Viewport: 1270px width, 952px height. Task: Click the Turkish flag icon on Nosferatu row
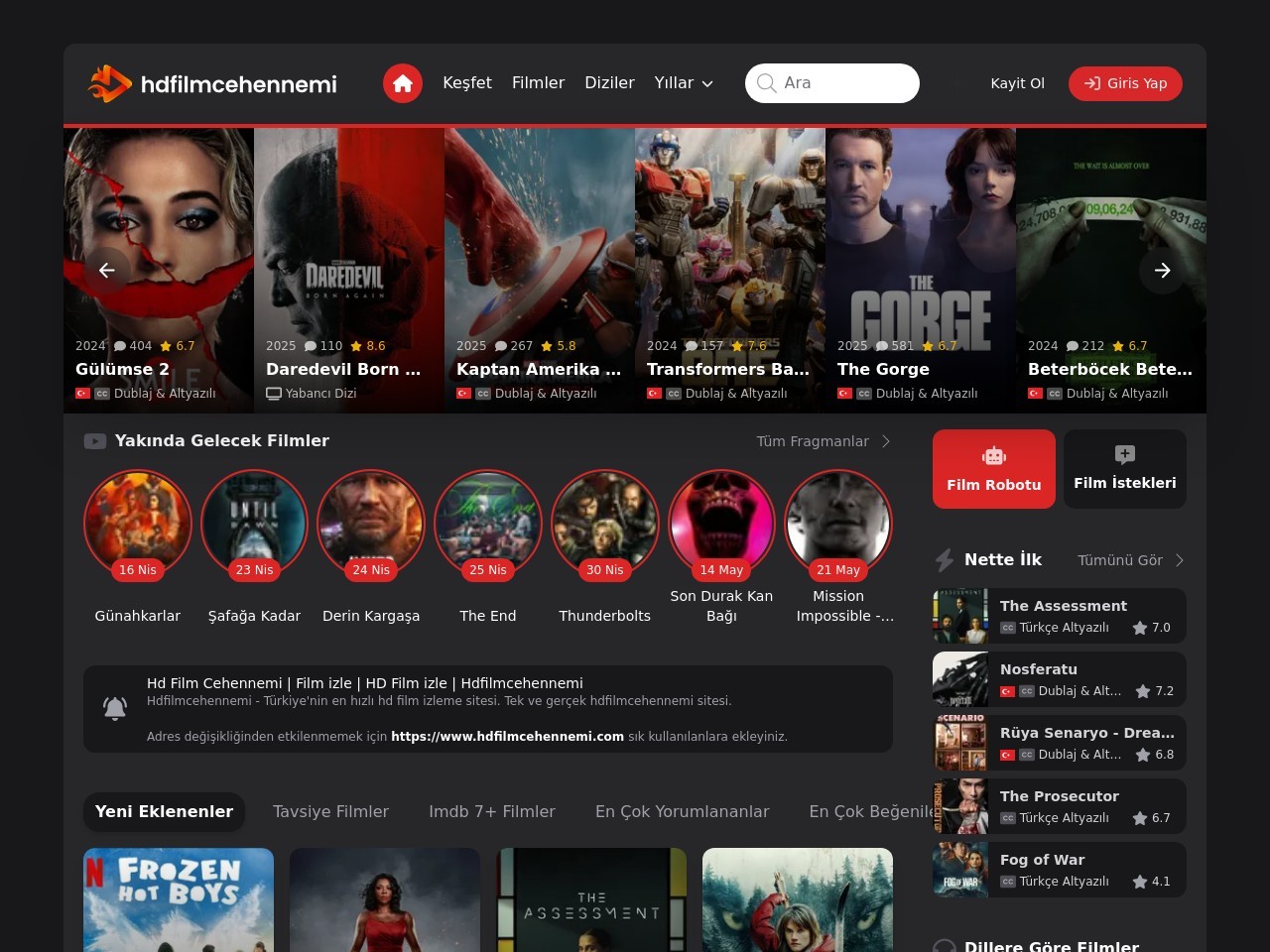(1007, 691)
